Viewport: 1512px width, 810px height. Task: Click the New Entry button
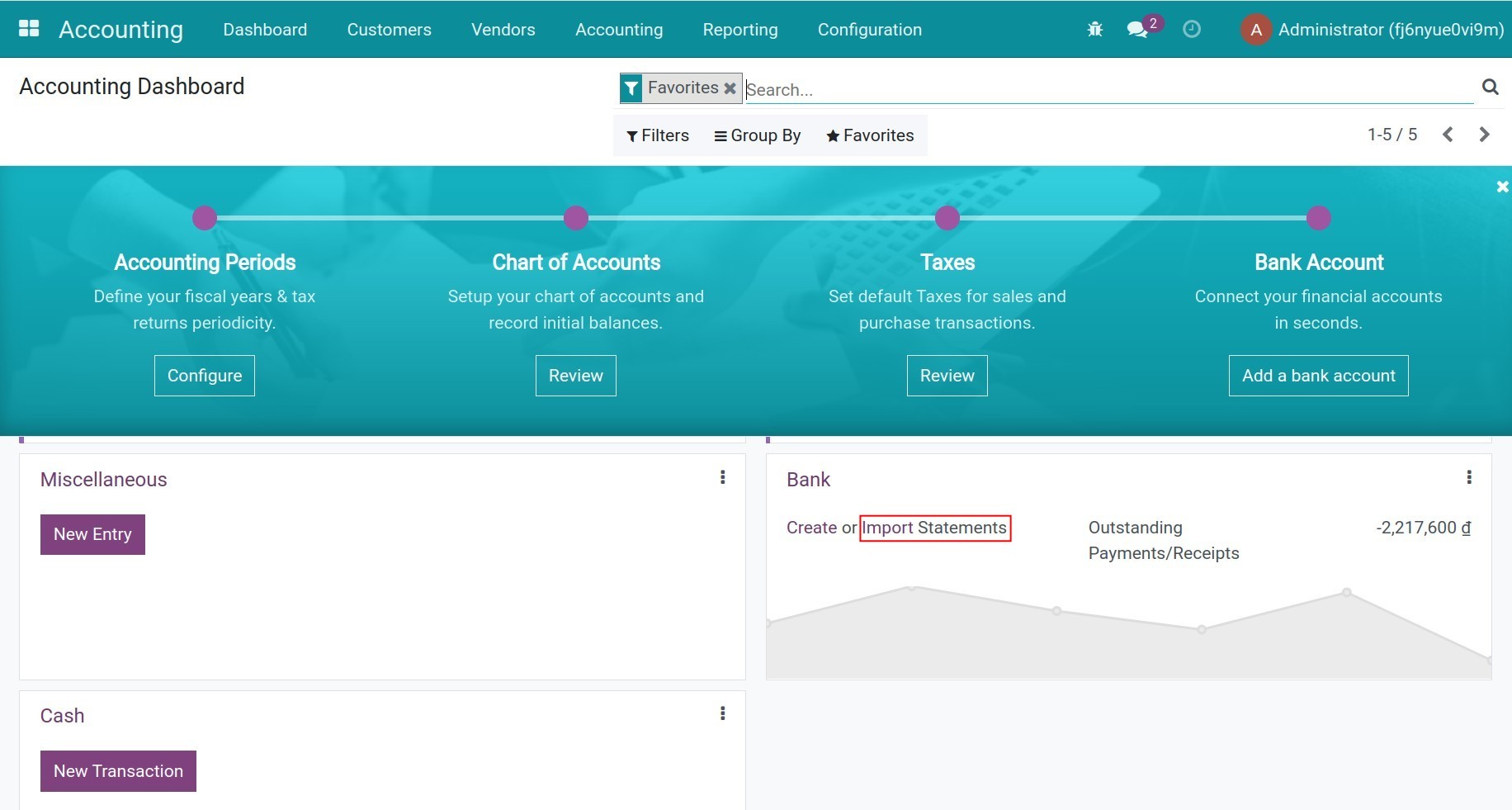tap(92, 534)
